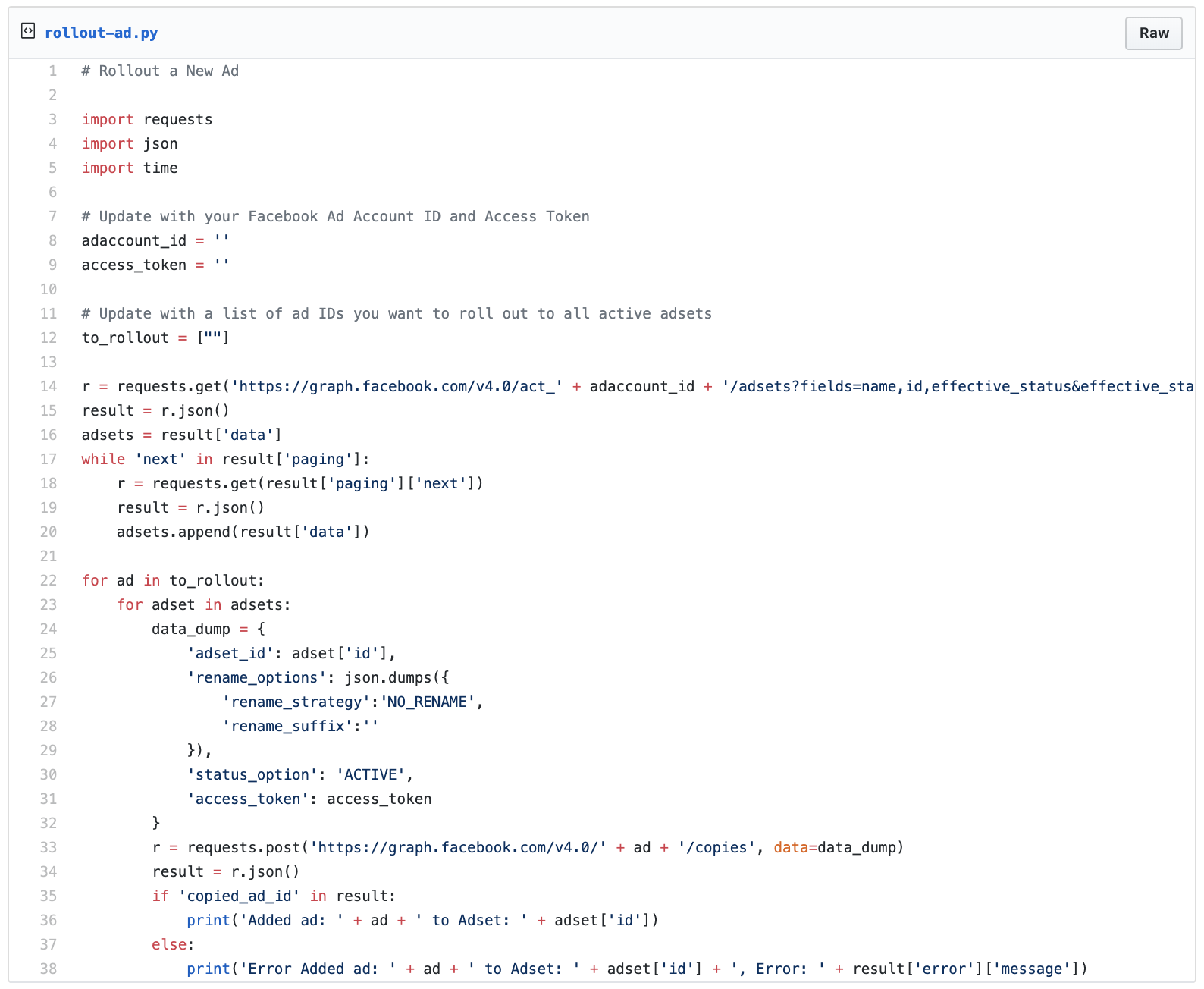Click 'import requests' line

coord(147,119)
